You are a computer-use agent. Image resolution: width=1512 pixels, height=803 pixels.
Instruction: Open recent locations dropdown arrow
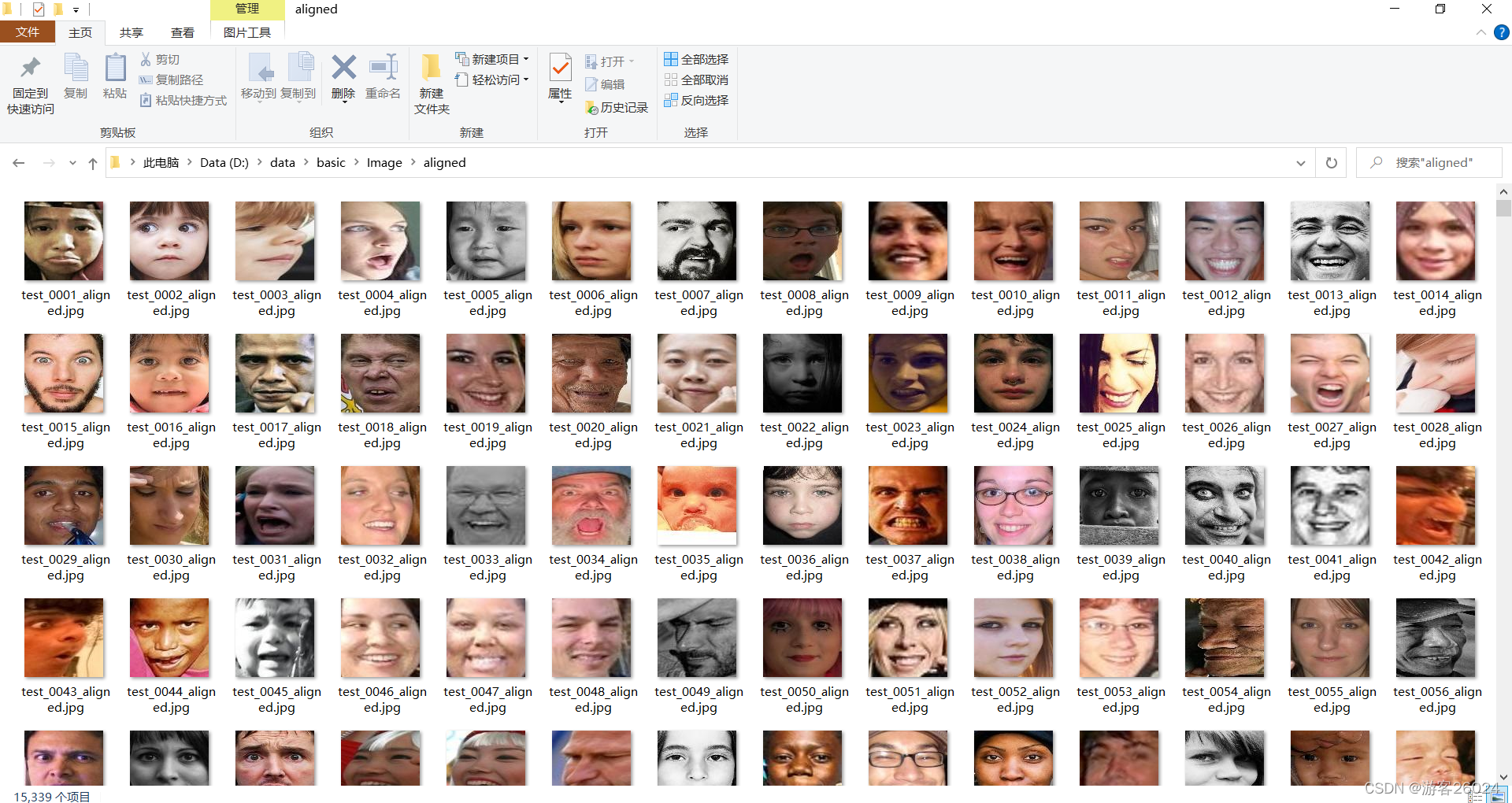click(x=72, y=163)
